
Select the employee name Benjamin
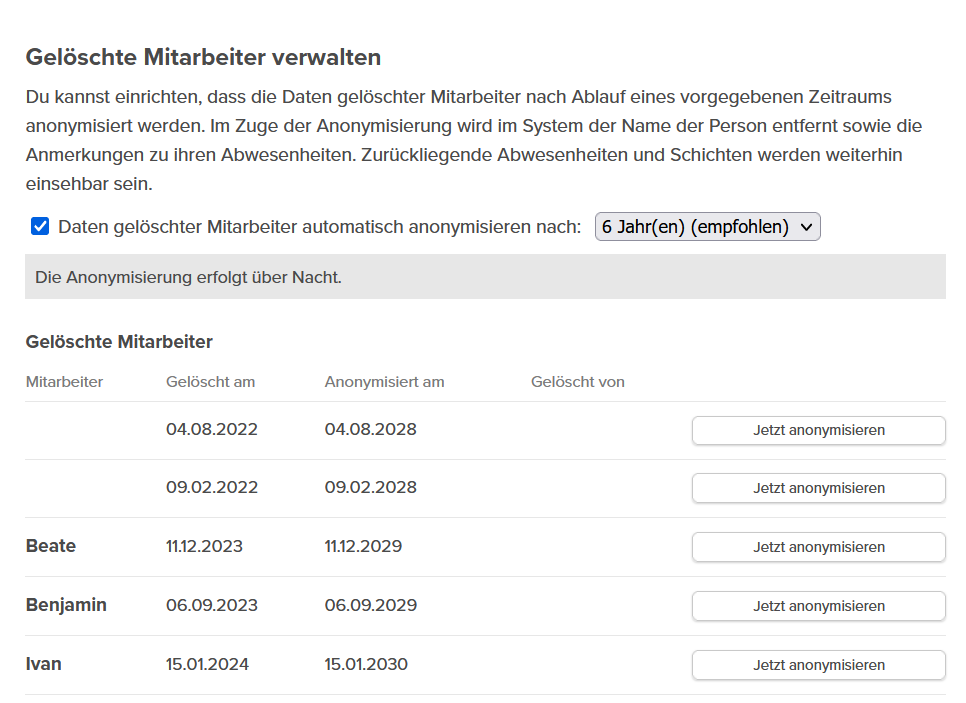tap(66, 605)
